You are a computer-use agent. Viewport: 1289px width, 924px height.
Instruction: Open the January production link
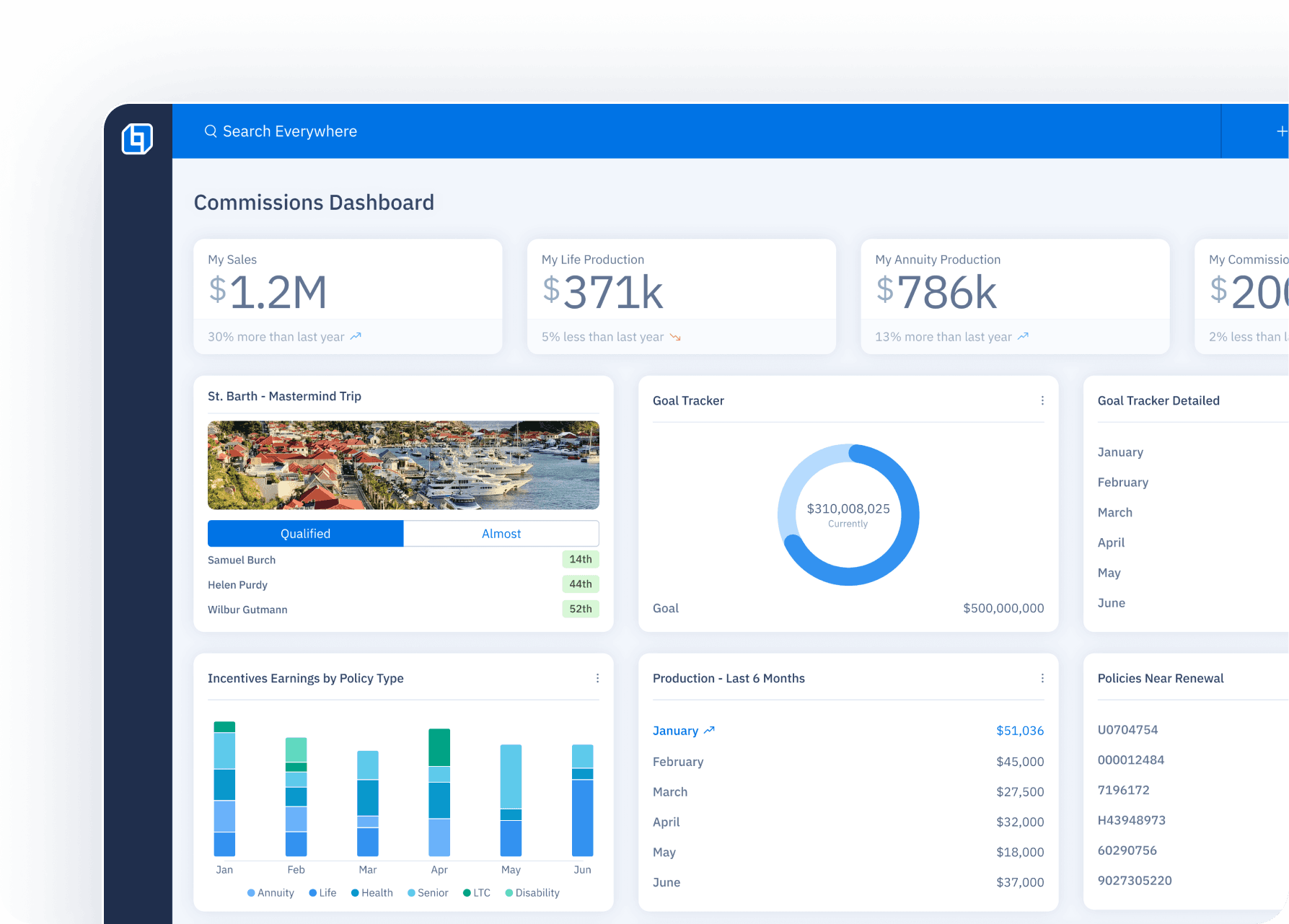675,731
